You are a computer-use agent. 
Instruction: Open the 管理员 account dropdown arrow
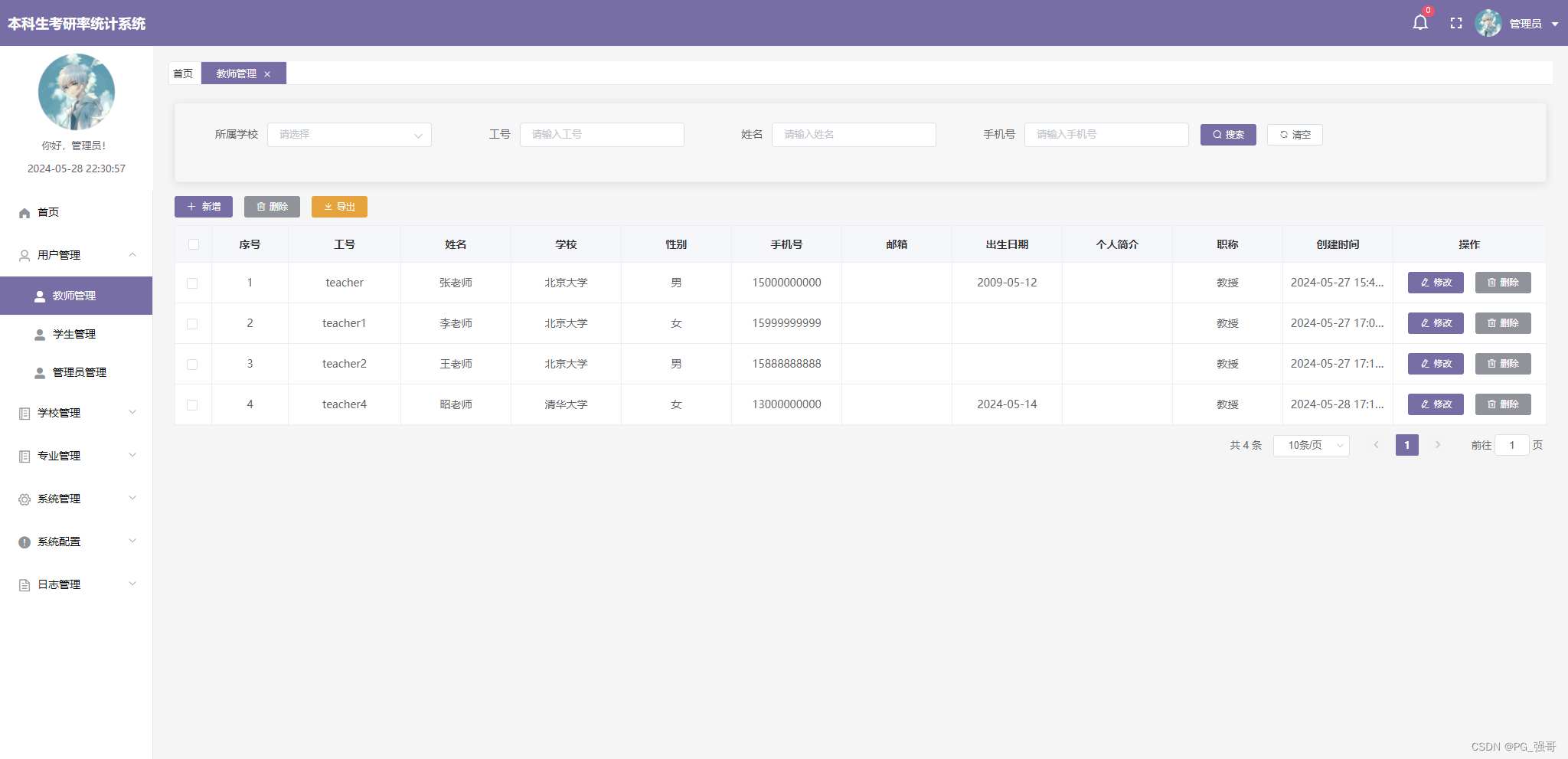pyautogui.click(x=1555, y=24)
